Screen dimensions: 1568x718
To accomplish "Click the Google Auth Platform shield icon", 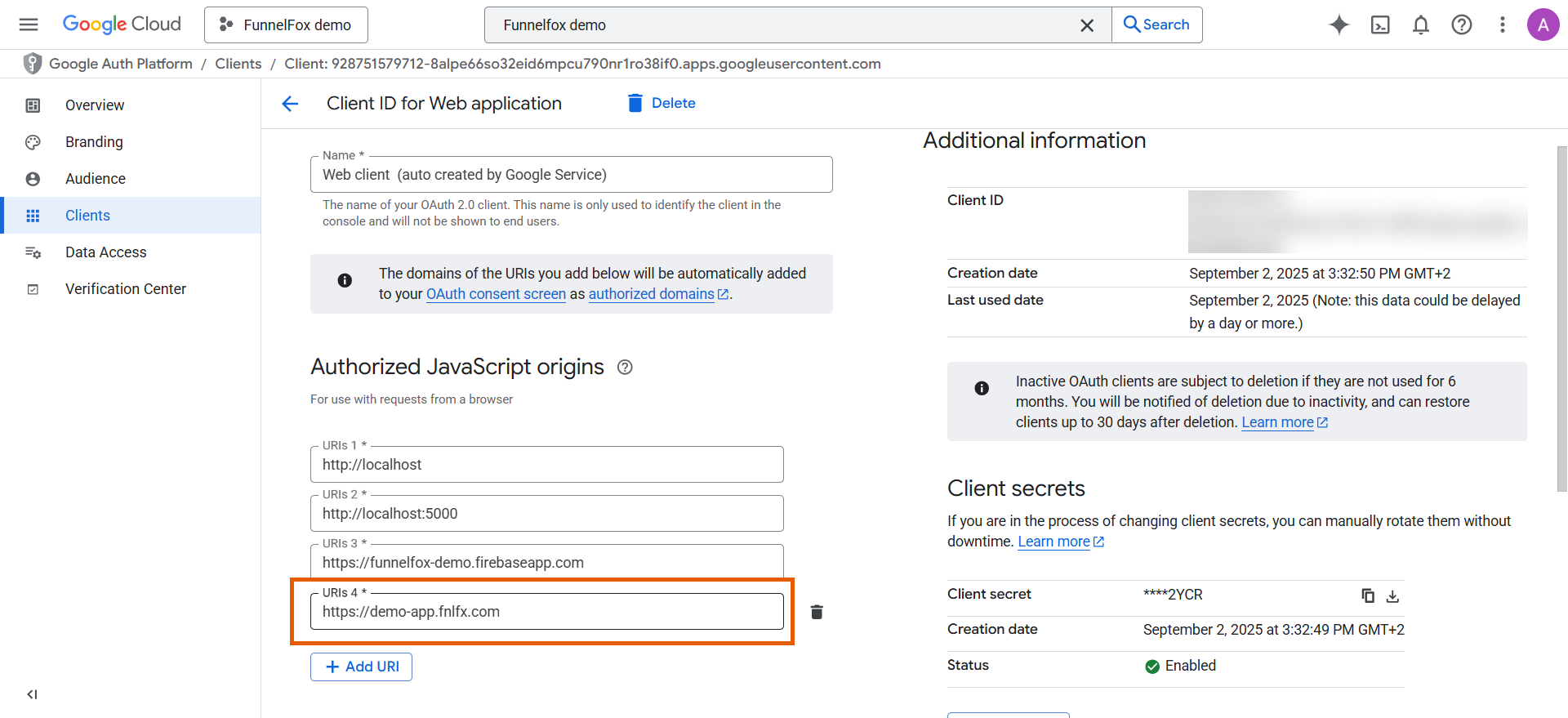I will [x=32, y=64].
